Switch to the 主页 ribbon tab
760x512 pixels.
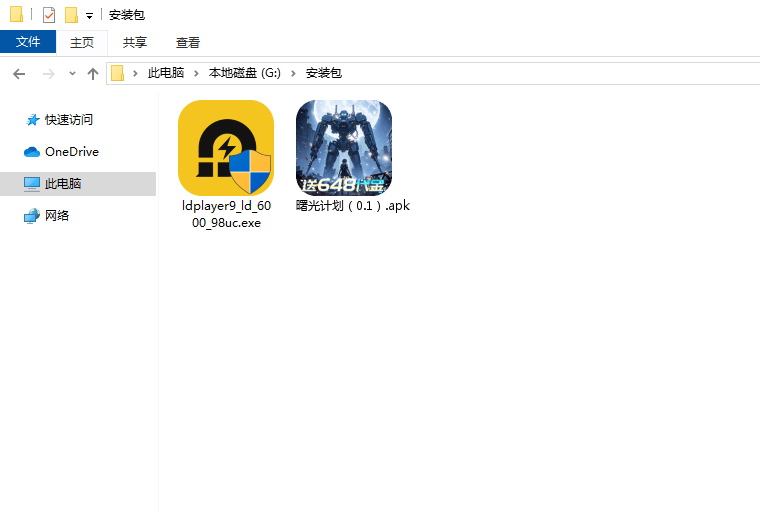[82, 42]
